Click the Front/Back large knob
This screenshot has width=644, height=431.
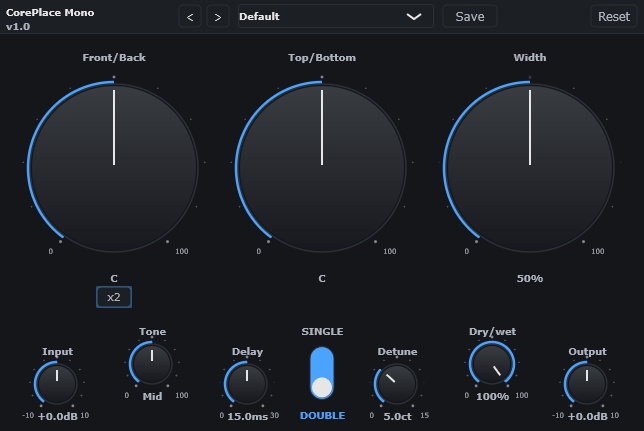point(114,167)
